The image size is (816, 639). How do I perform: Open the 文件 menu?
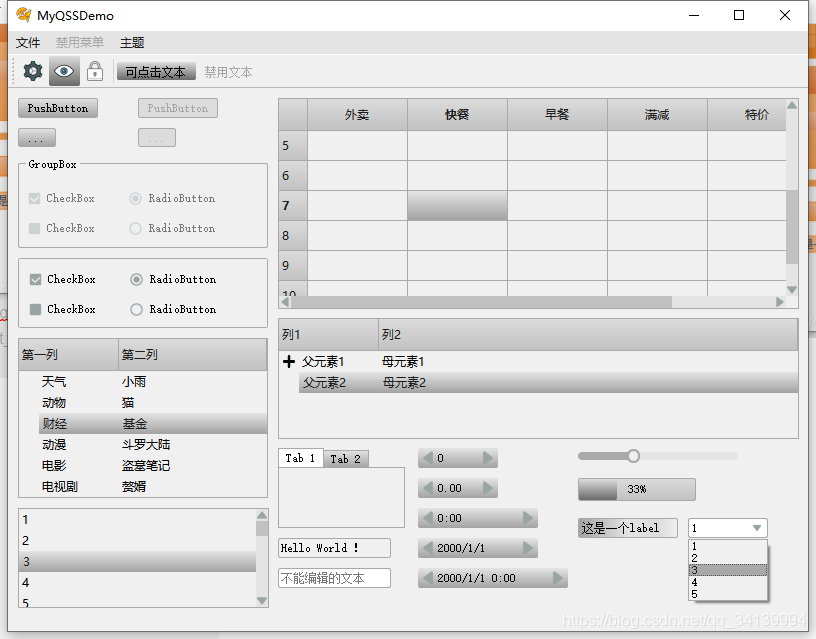28,43
